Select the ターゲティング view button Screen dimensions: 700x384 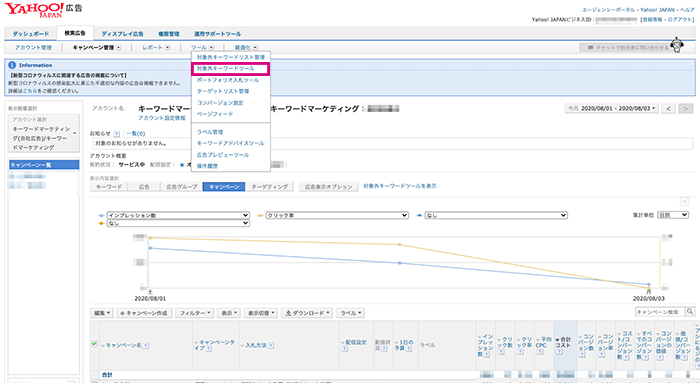click(x=270, y=187)
